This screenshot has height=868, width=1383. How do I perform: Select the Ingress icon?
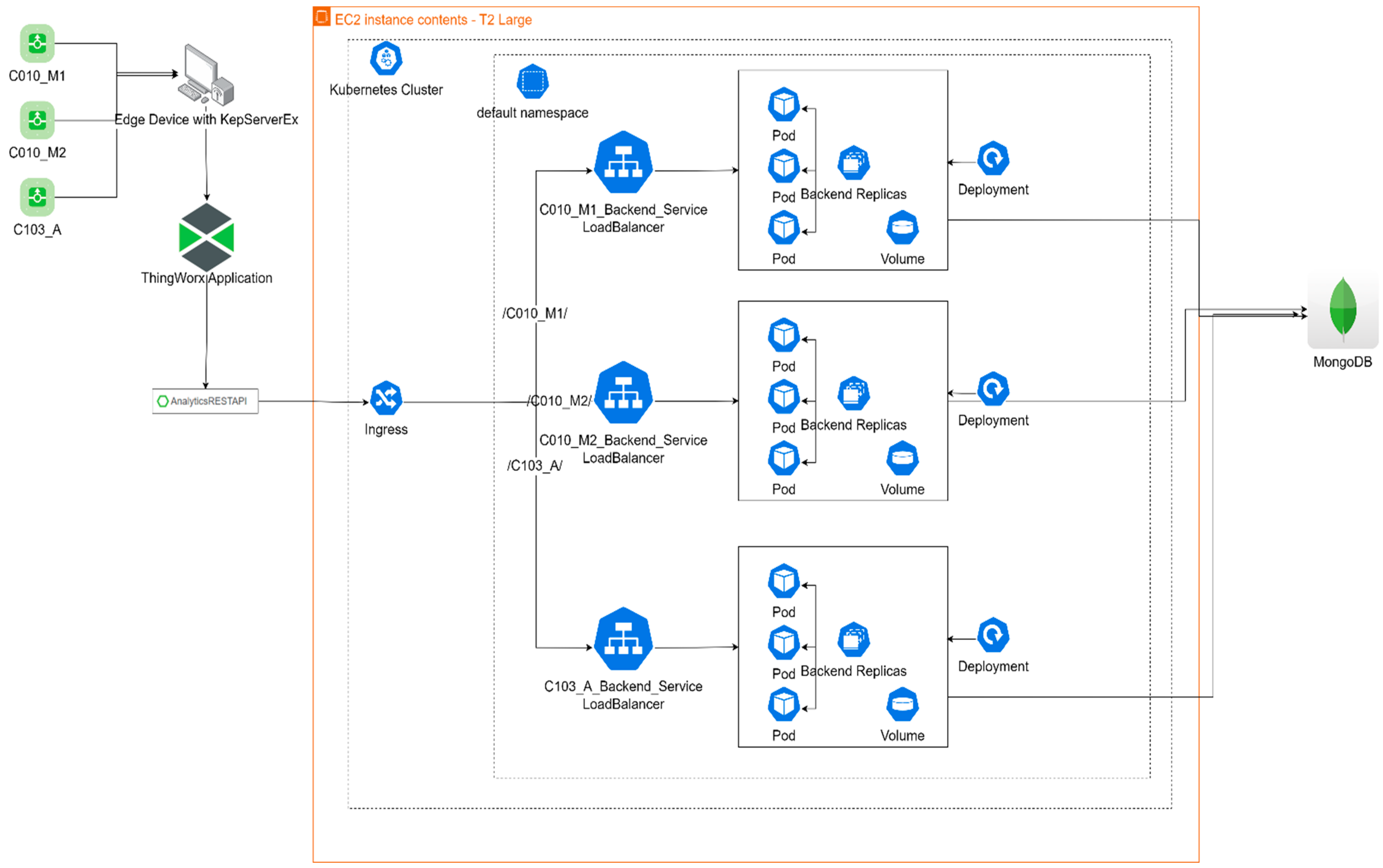[386, 398]
